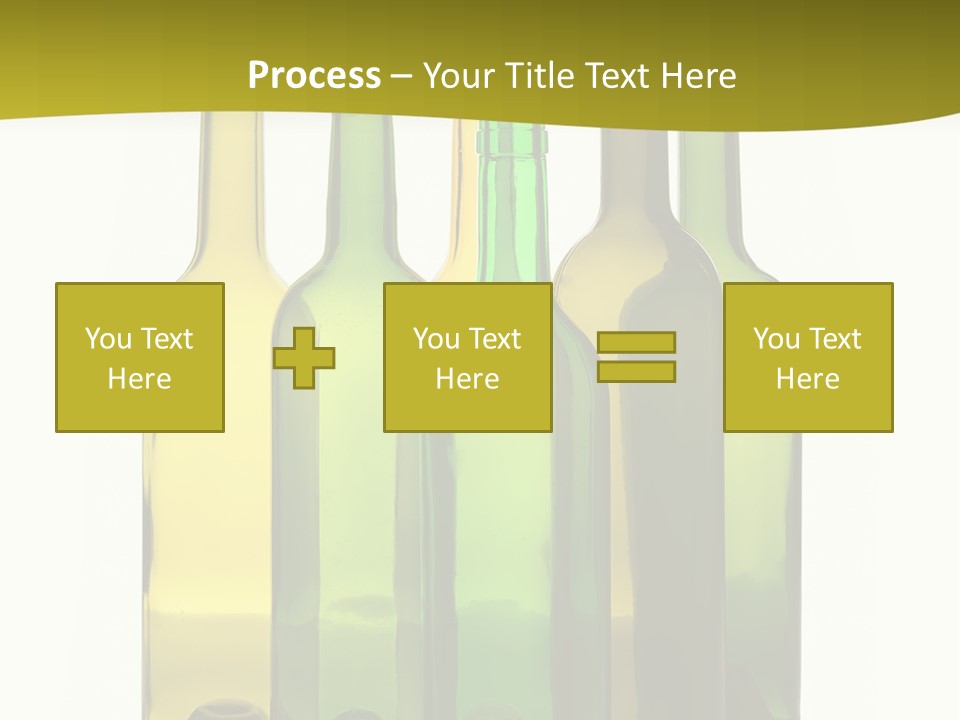This screenshot has width=960, height=720.
Task: Click the dash between Process and title text
Action: click(402, 76)
